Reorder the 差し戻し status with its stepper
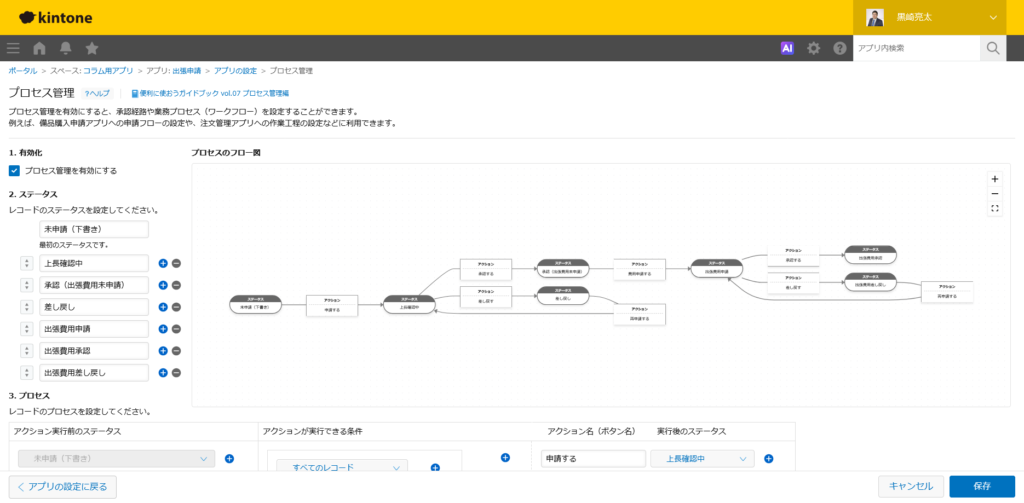 27,308
